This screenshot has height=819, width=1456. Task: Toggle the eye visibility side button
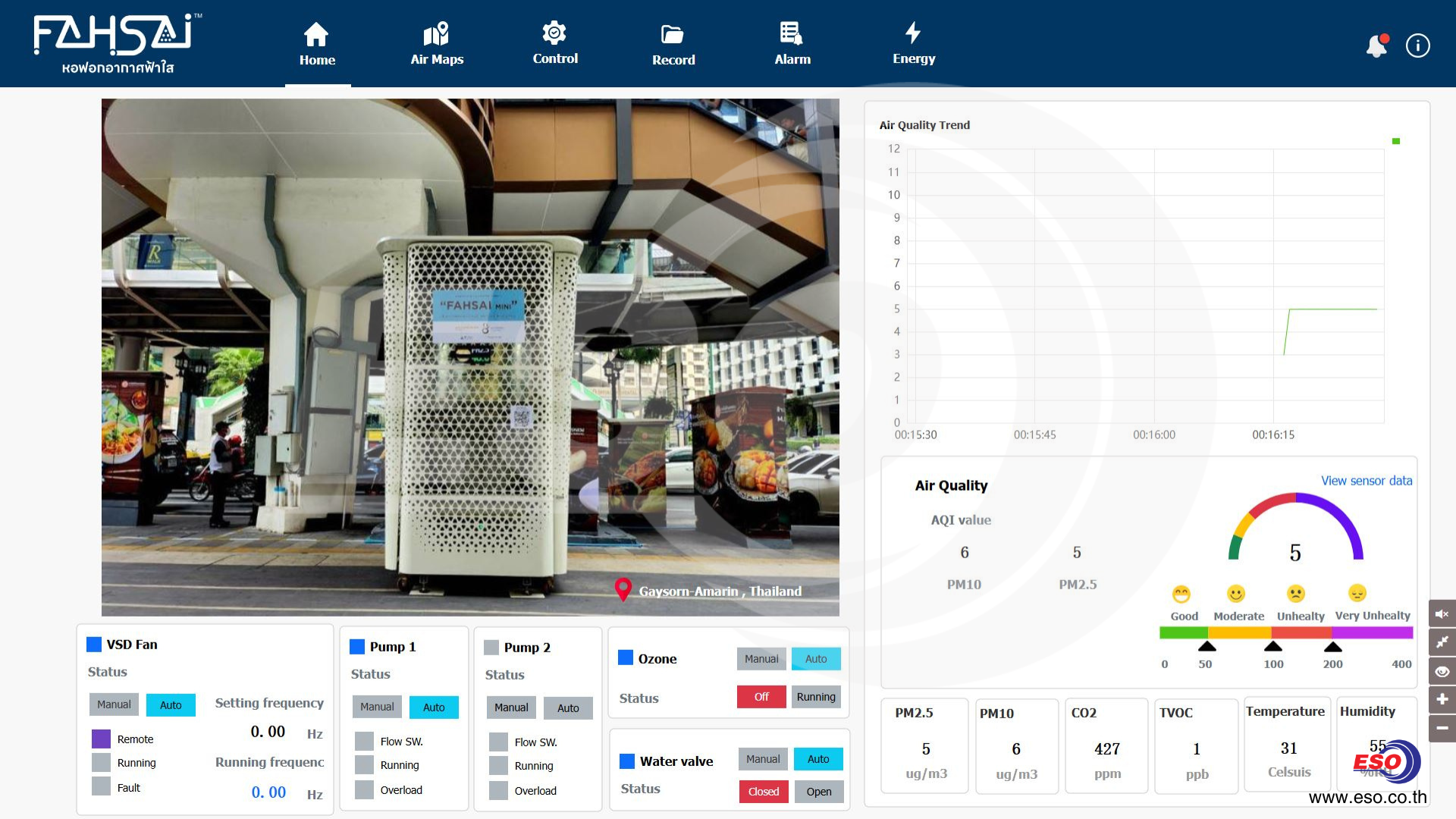1442,671
